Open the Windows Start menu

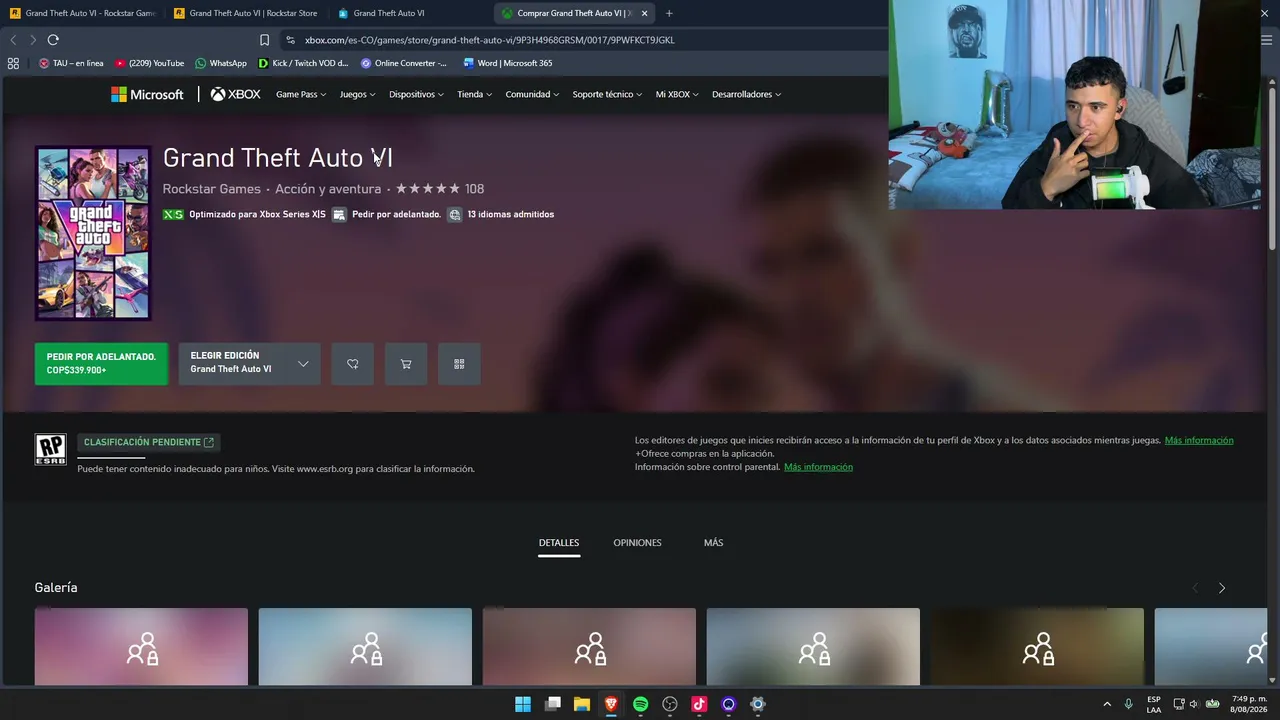coord(523,704)
